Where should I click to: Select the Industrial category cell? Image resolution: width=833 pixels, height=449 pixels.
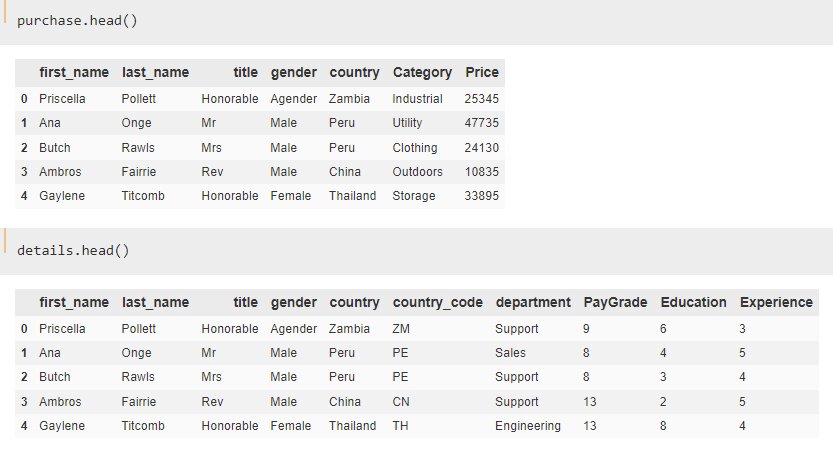[417, 99]
